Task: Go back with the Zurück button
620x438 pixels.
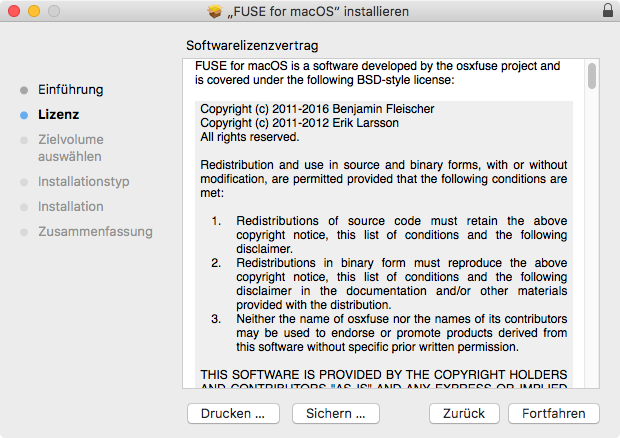Action: (464, 413)
